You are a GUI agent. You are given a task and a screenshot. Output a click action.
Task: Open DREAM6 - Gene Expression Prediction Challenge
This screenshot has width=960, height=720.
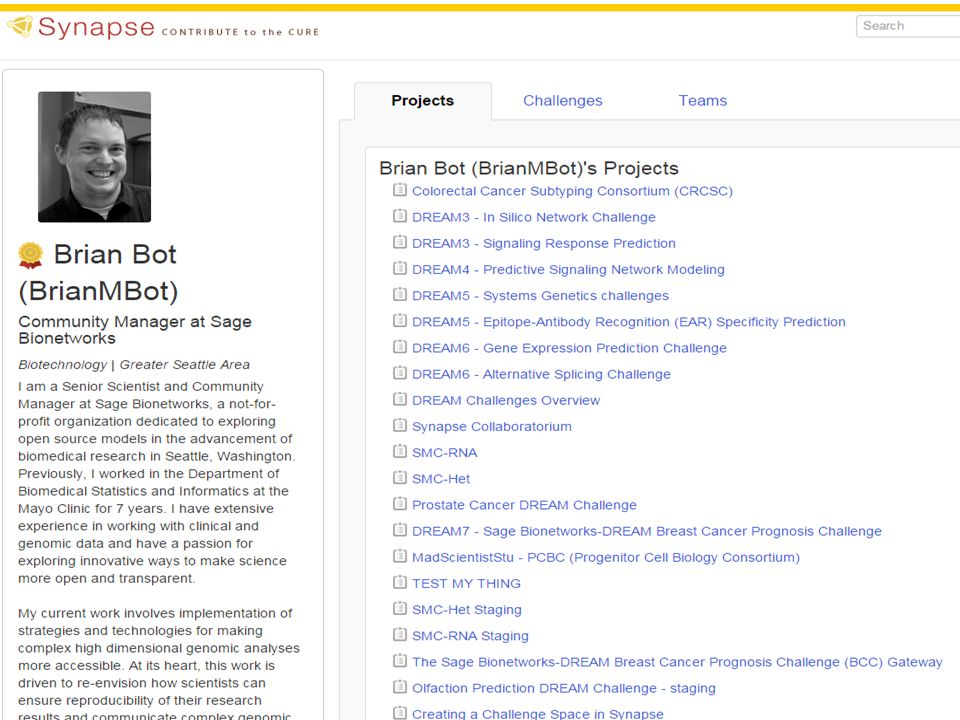(569, 348)
